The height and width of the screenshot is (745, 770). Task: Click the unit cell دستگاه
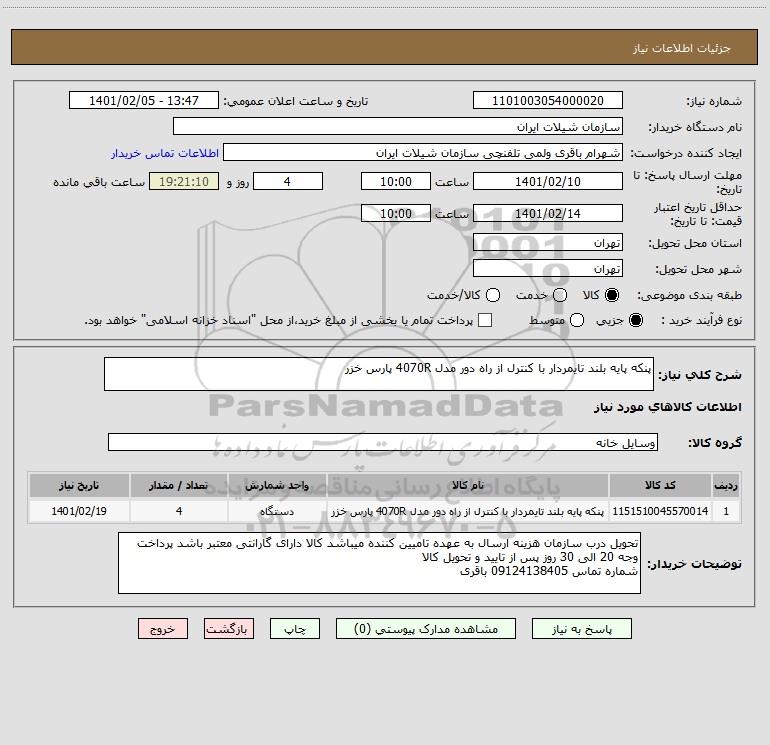(x=277, y=511)
